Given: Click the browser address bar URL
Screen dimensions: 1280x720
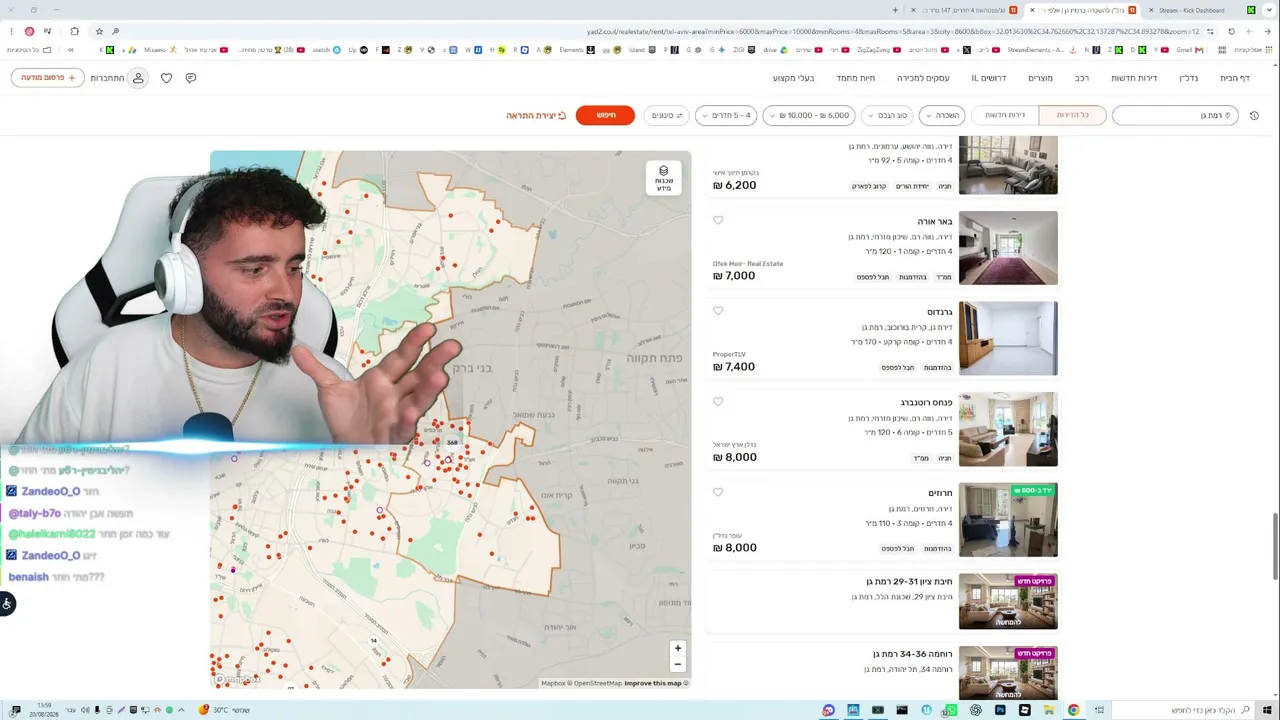Looking at the screenshot, I should click(x=894, y=31).
